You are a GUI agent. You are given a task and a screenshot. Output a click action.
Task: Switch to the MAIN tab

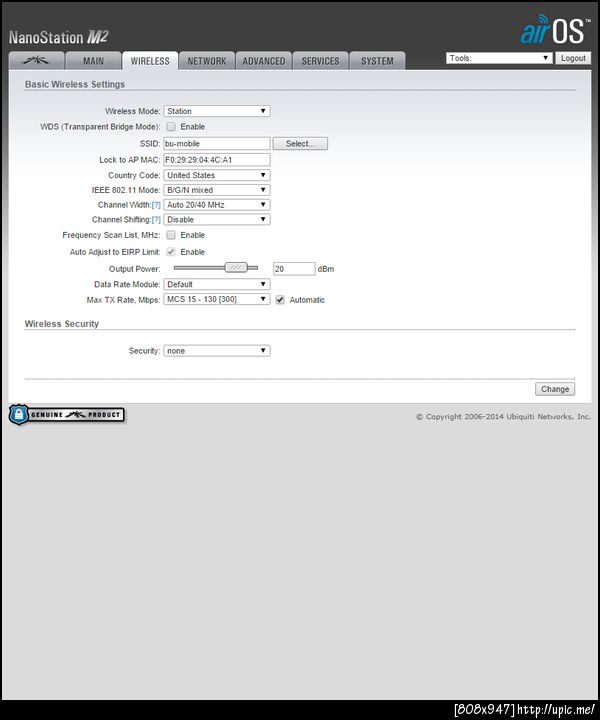[93, 61]
